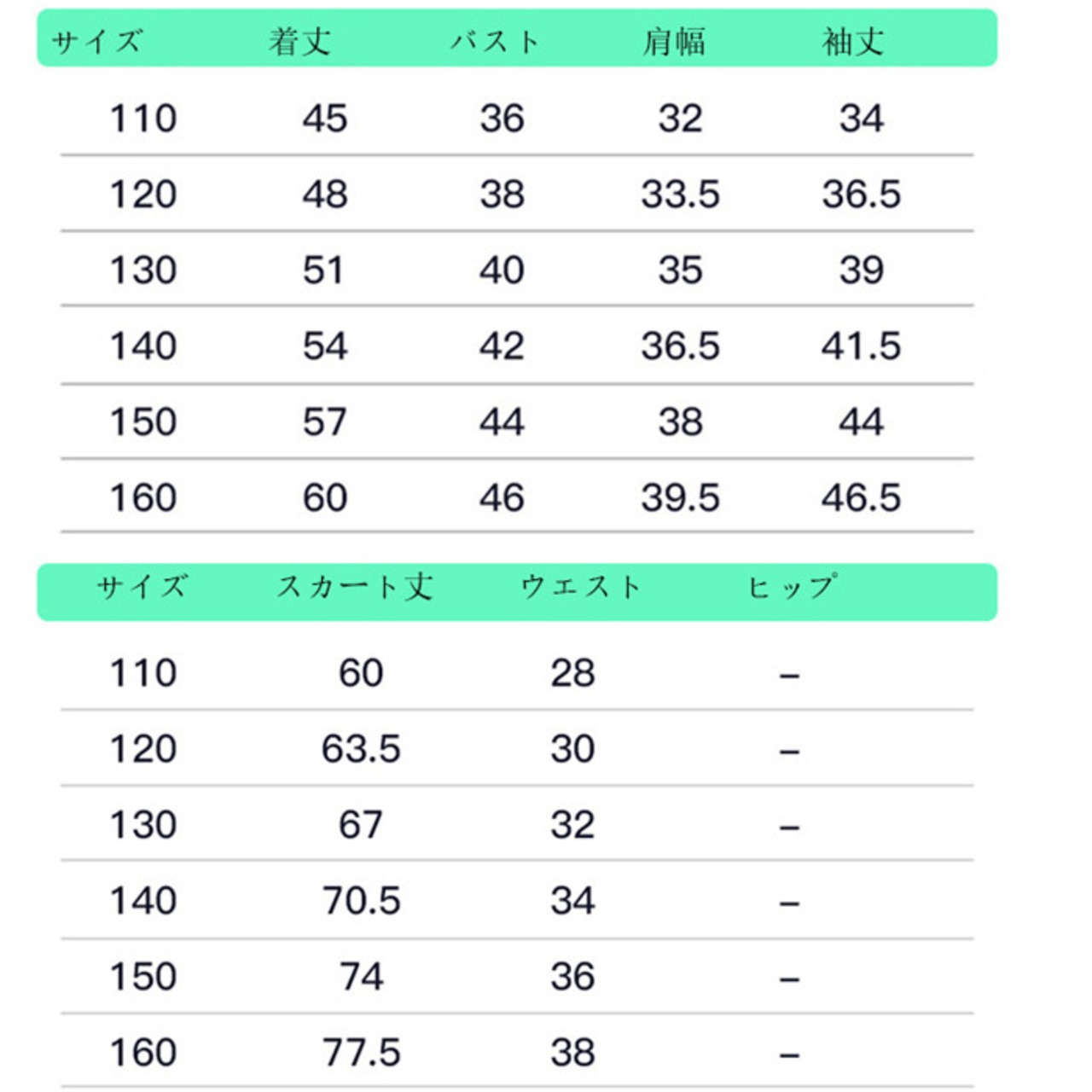Click the ウエスト column header

(x=580, y=587)
